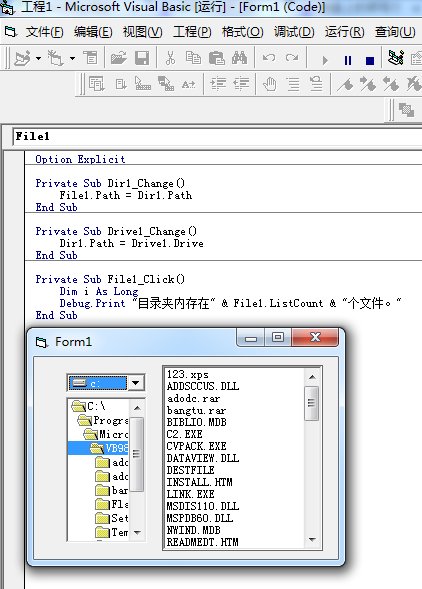Select file CVPACK.EXE
Viewport: 422px width, 589px height.
[x=197, y=446]
